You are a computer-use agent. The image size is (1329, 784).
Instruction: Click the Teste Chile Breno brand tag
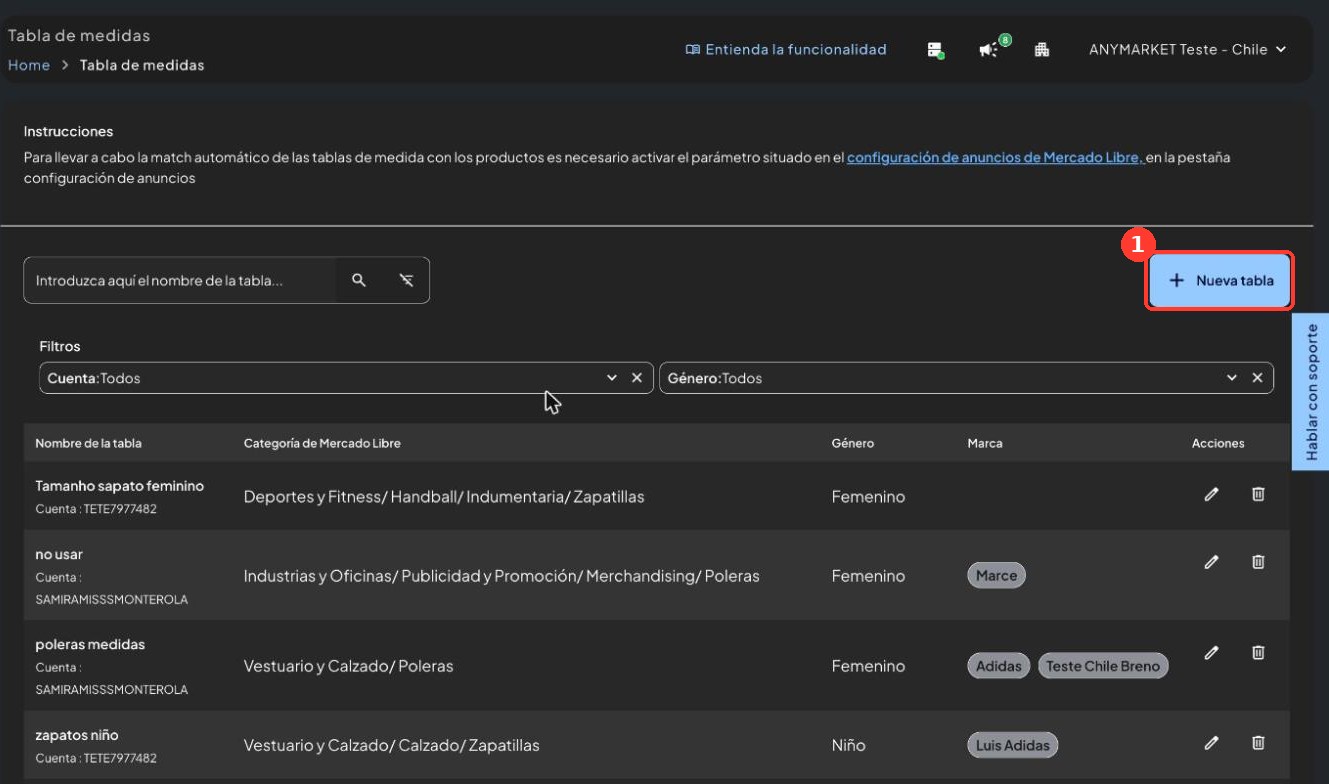(x=1103, y=666)
